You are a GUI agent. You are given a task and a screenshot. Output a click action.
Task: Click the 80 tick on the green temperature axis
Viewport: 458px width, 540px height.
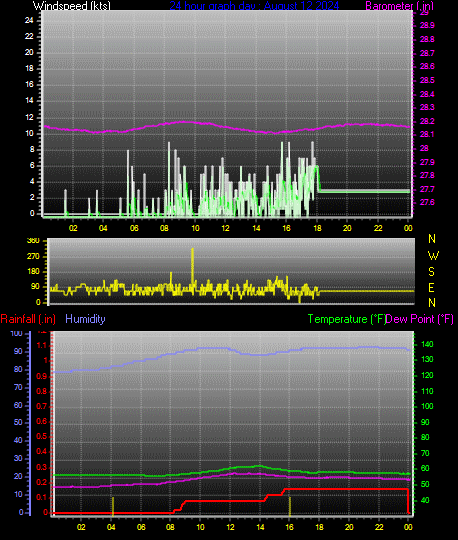(425, 437)
